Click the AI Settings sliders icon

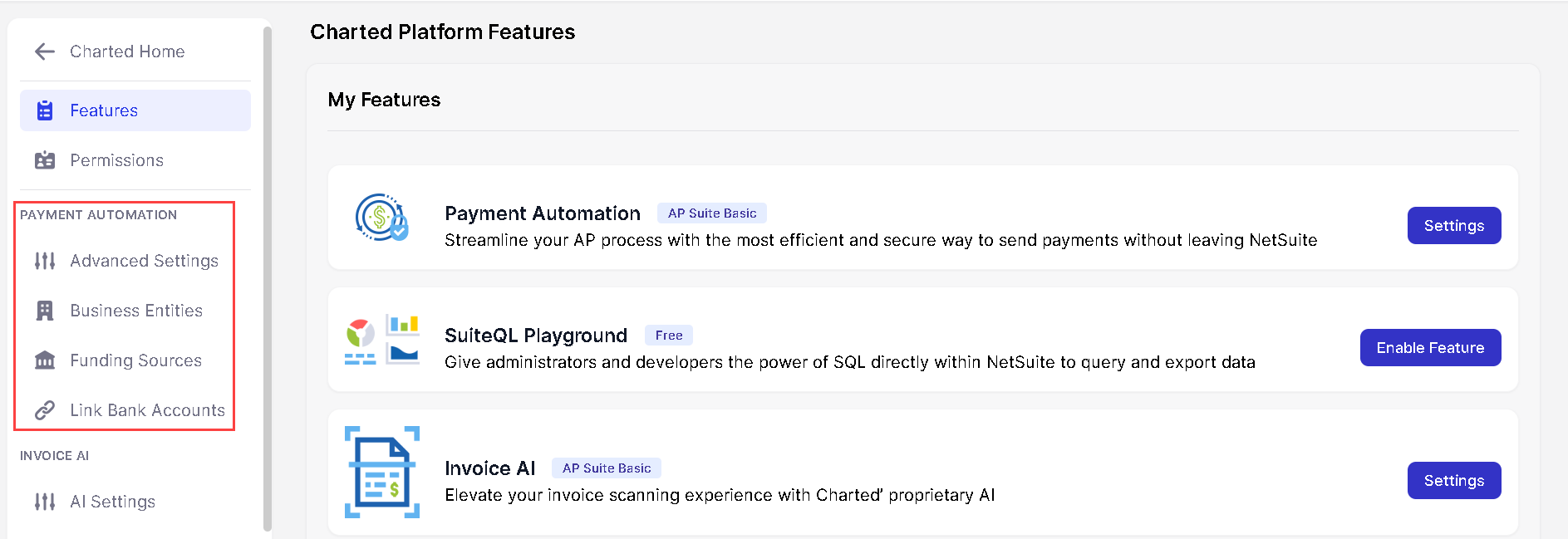(45, 502)
